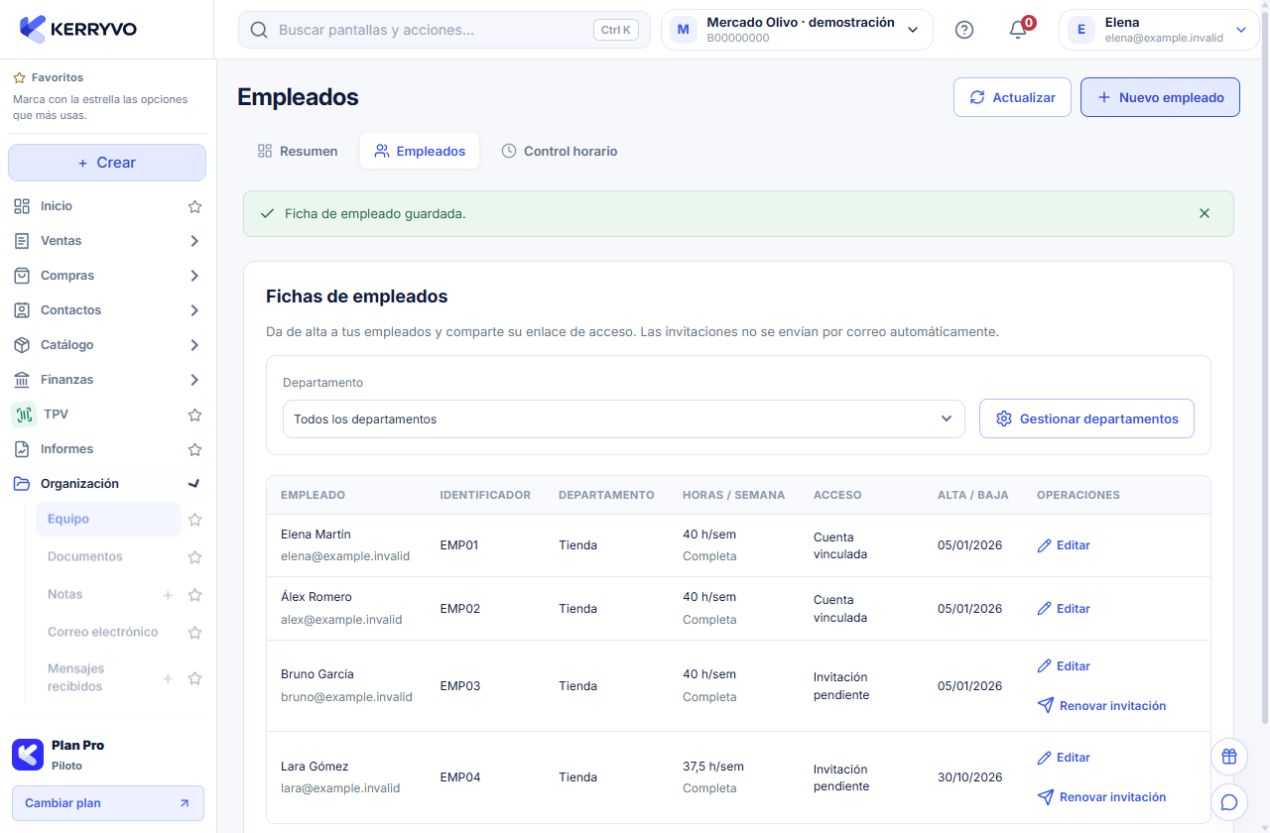1270x833 pixels.
Task: Favorite TPV with its star
Action: [195, 414]
